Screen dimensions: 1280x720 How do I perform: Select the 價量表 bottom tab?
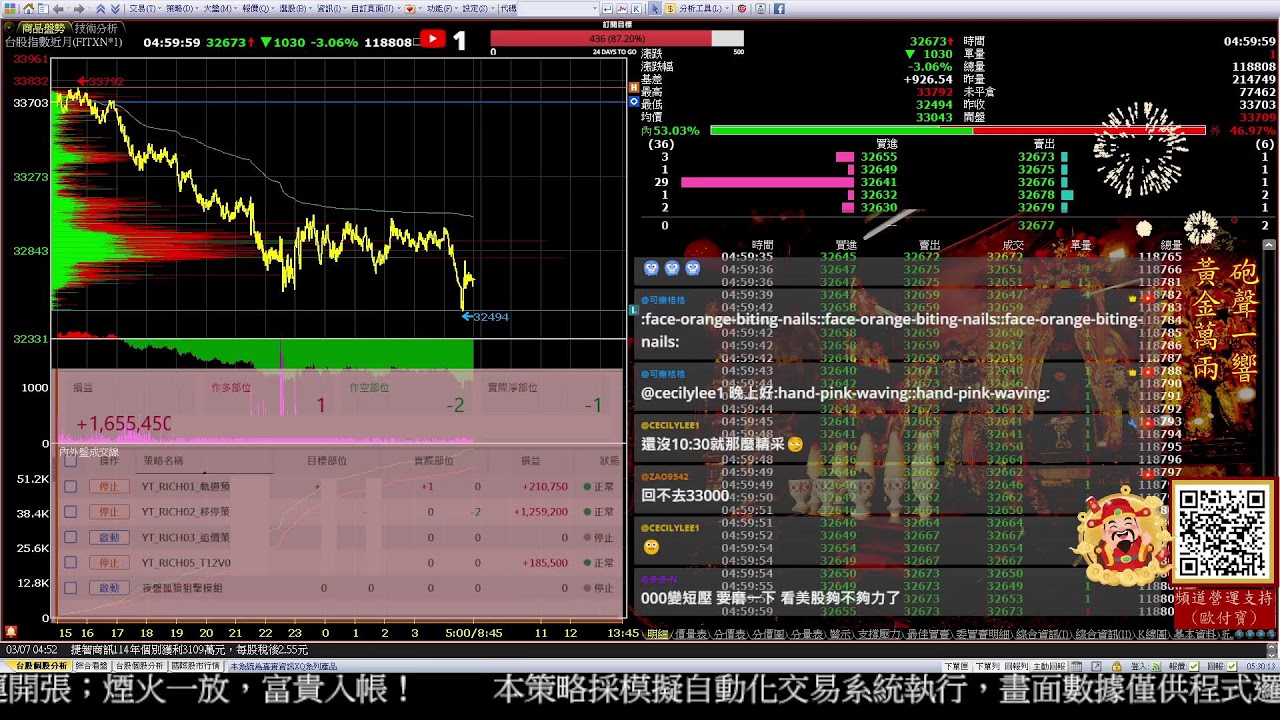coord(691,634)
